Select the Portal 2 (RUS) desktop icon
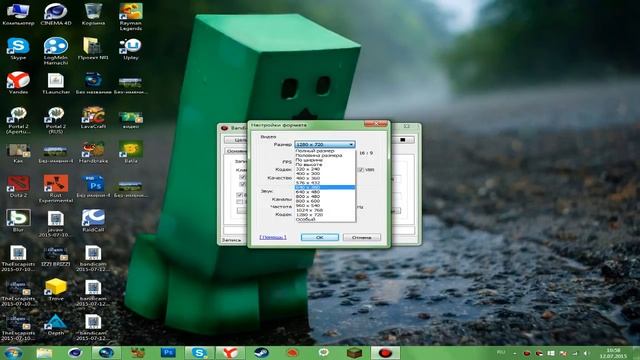This screenshot has height=360, width=640. (56, 121)
